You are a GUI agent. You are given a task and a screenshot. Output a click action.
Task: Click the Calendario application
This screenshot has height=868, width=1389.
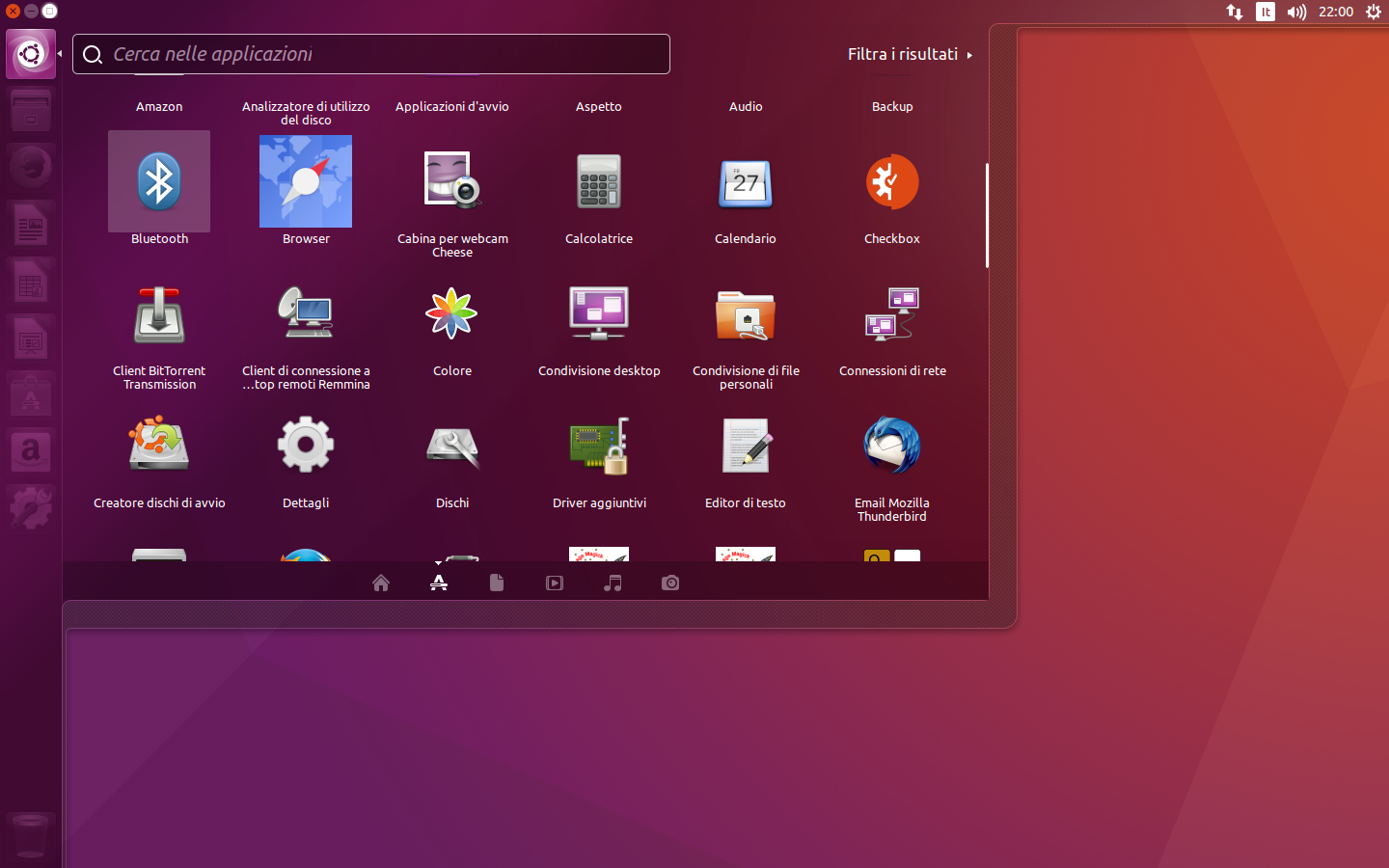[745, 181]
